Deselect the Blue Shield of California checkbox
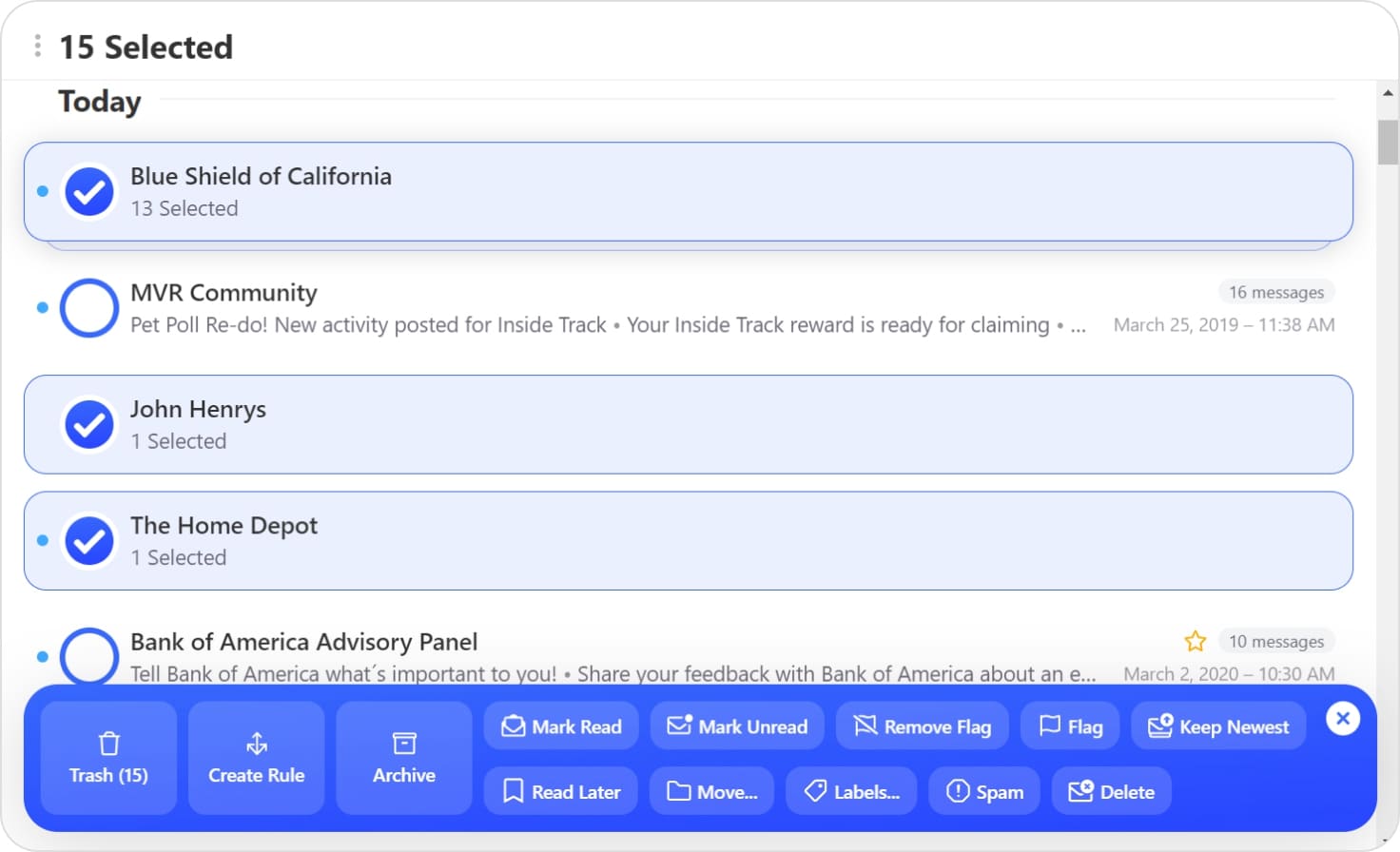This screenshot has width=1400, height=852. coord(88,191)
